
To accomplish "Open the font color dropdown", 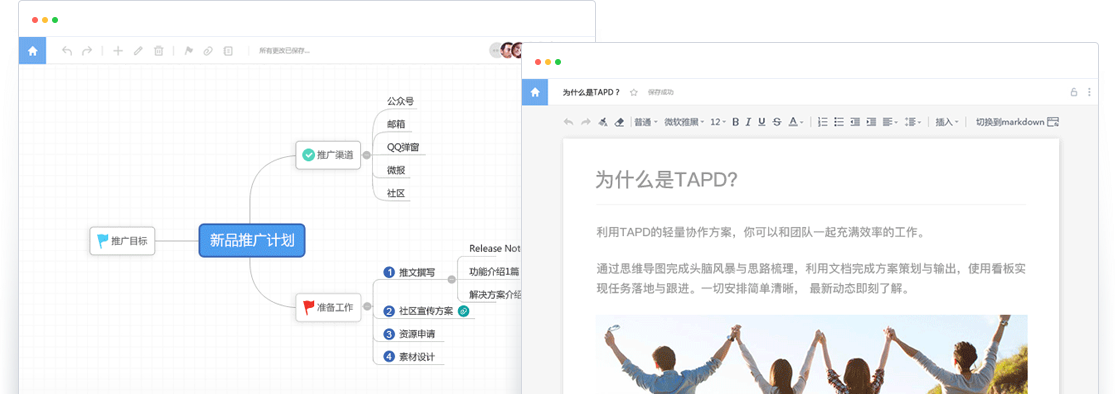I will [796, 122].
